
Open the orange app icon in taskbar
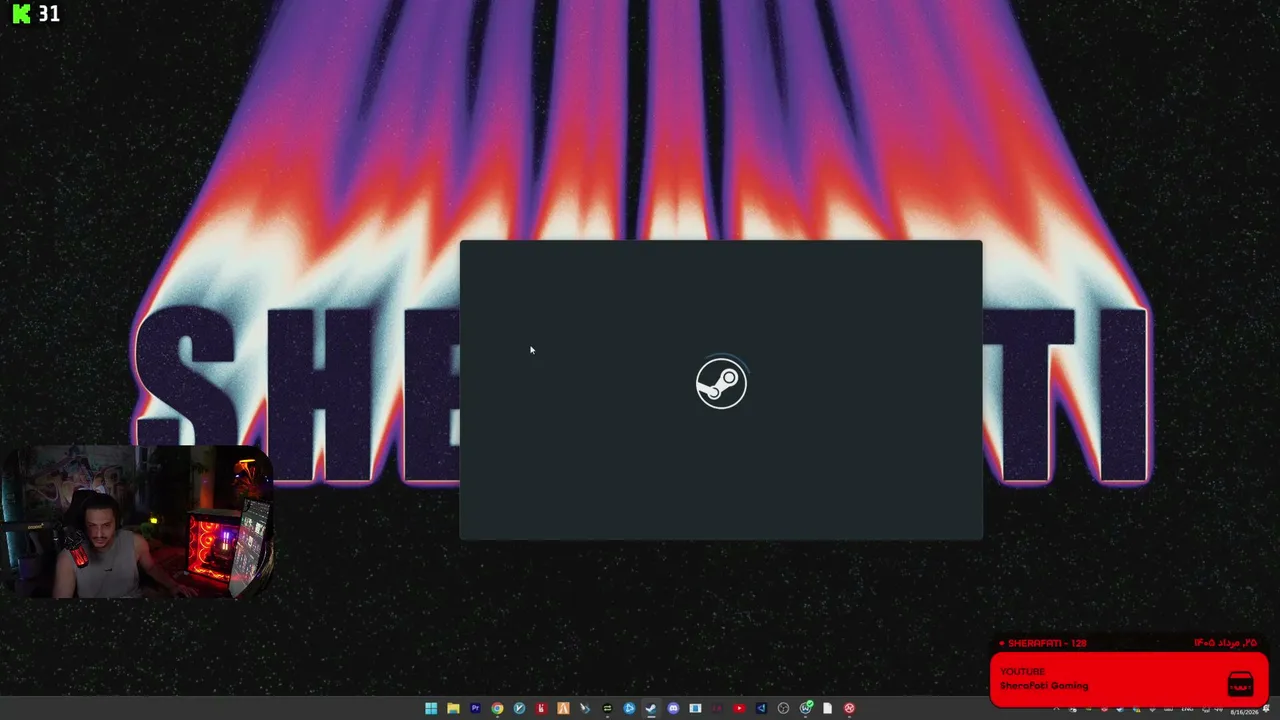point(563,708)
